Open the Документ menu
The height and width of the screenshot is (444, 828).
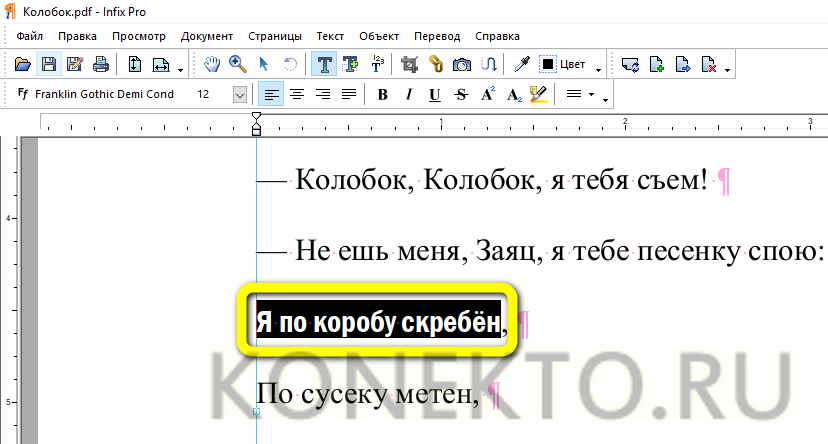click(207, 36)
